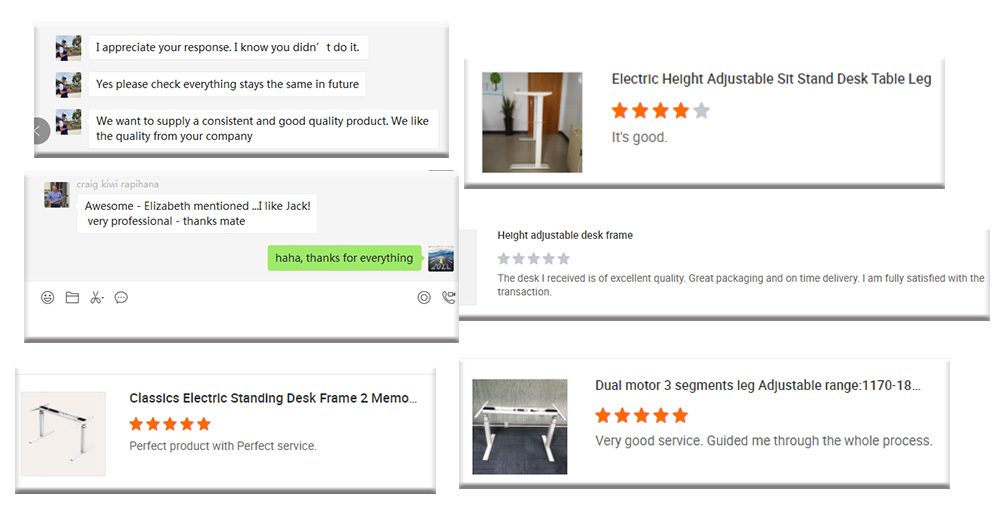Open chat history speech bubble icon
This screenshot has width=1000, height=524.
point(121,298)
